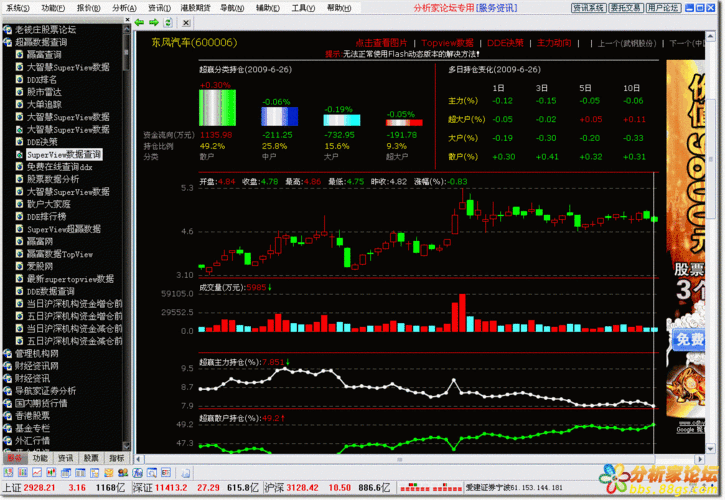725x500 pixels.
Task: Refresh the page with the reload icon
Action: [168, 22]
